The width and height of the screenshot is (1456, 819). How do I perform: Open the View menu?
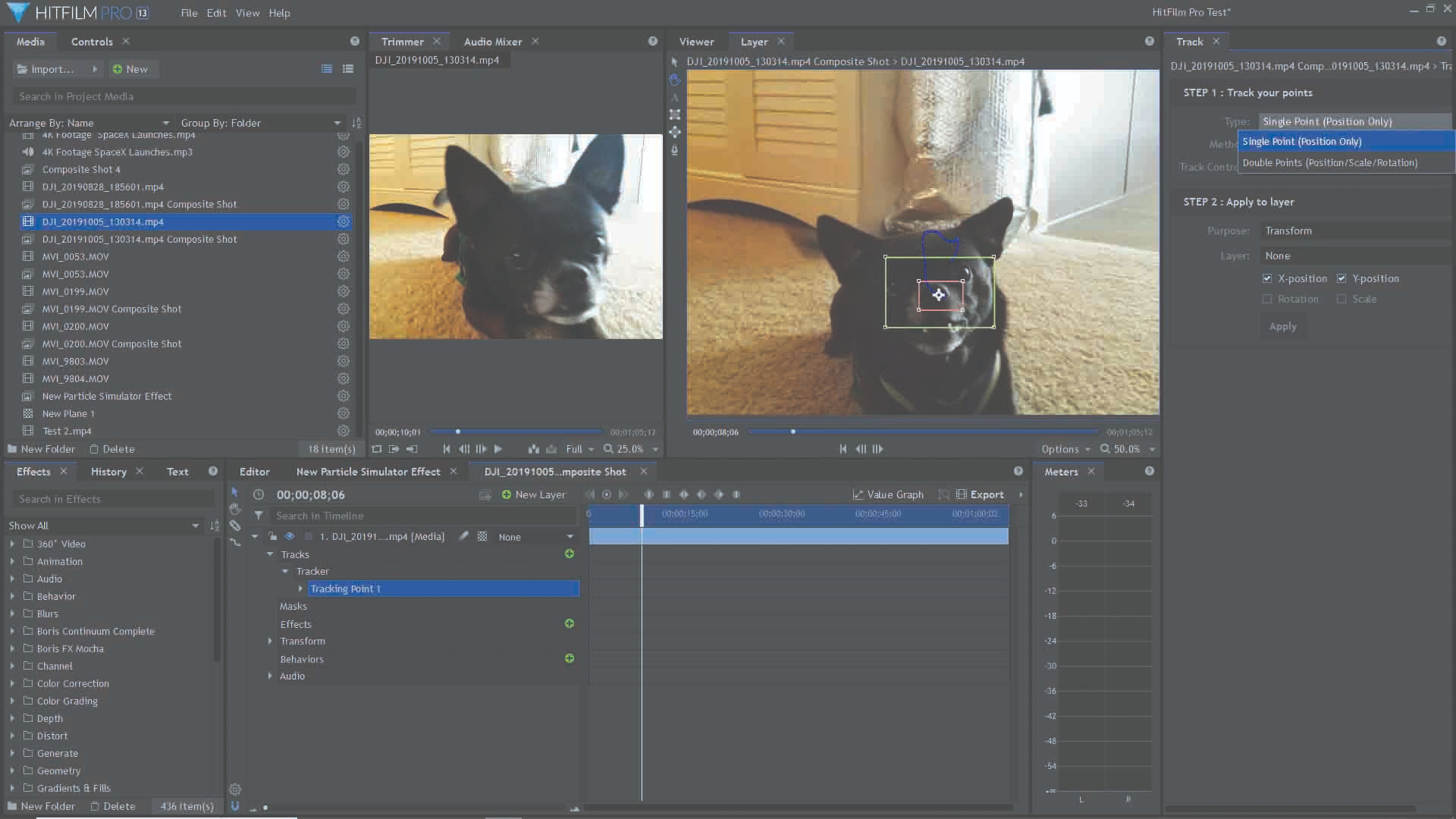point(247,13)
